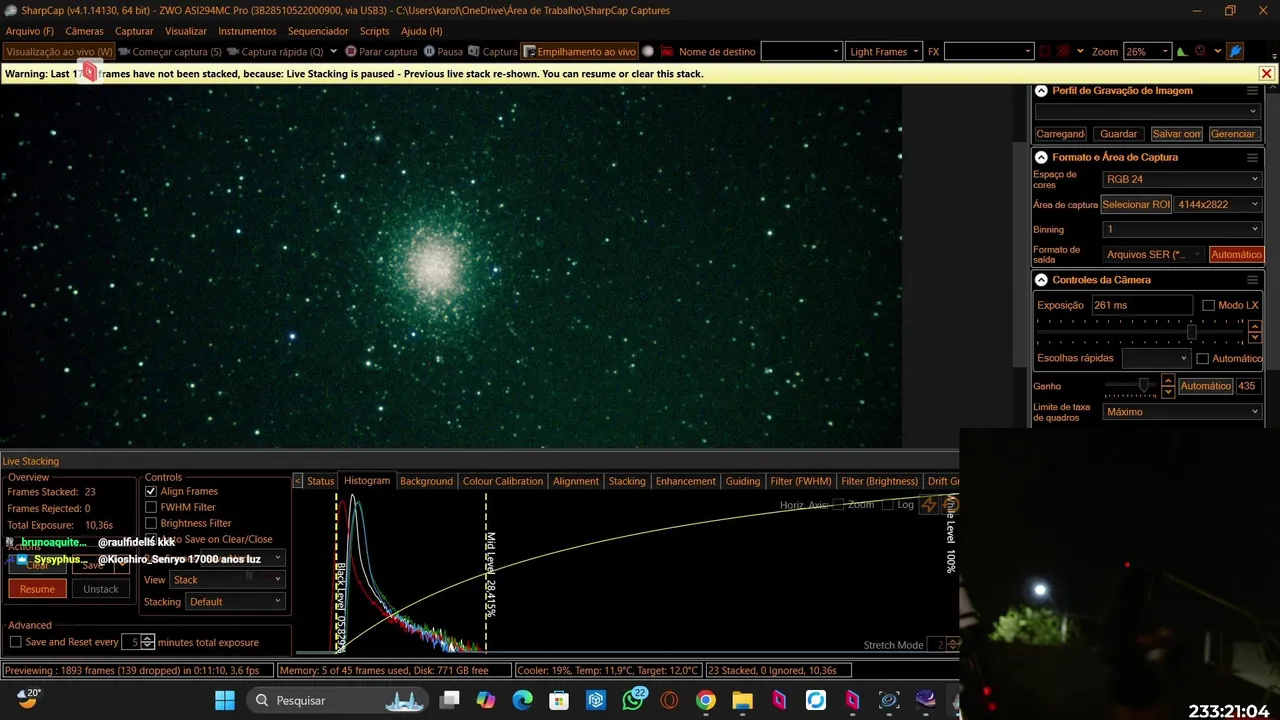Switch to the Colour Calibration tab

(503, 482)
